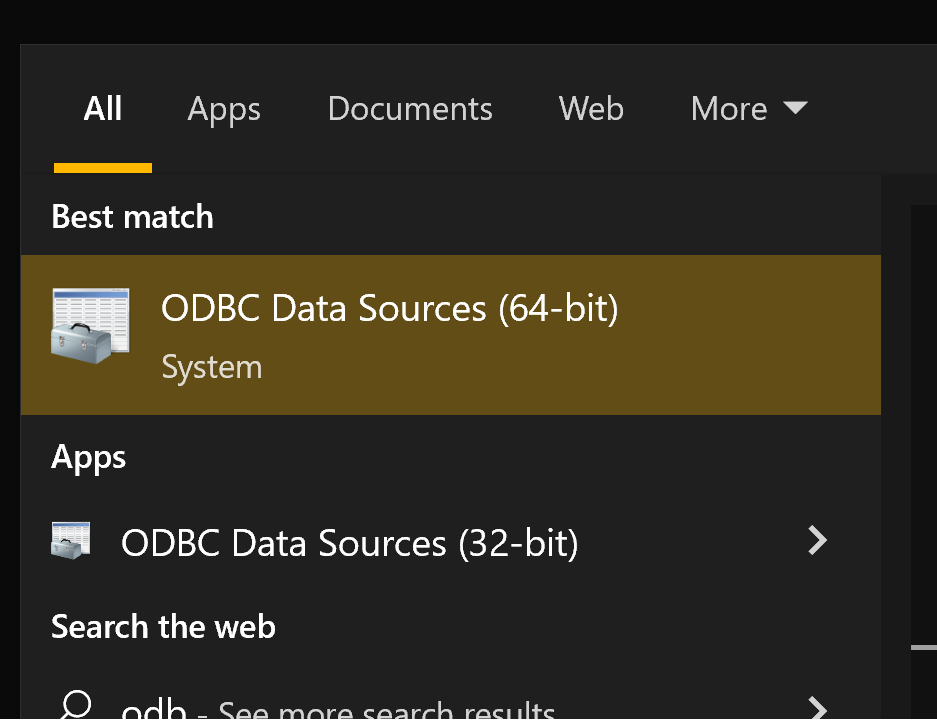This screenshot has height=720, width=937.
Task: Click the Search the web section heading
Action: pos(163,627)
